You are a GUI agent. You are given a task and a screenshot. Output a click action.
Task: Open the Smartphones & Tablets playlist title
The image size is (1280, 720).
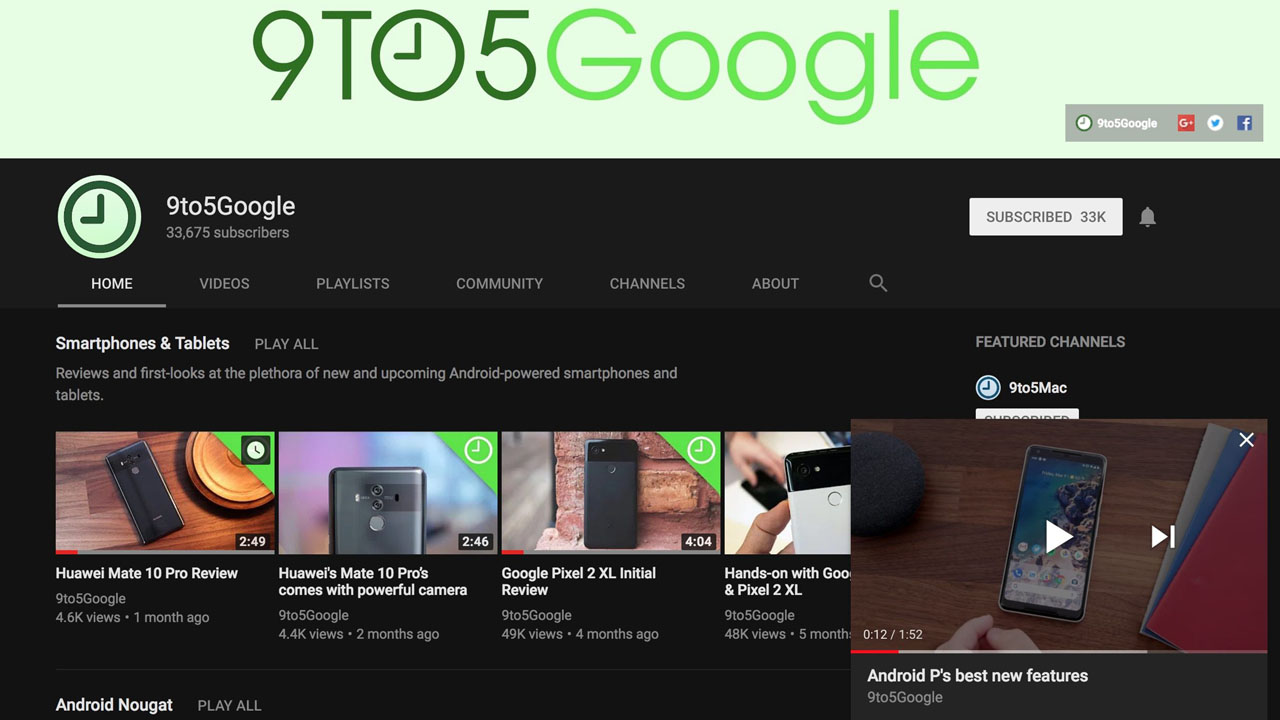143,343
